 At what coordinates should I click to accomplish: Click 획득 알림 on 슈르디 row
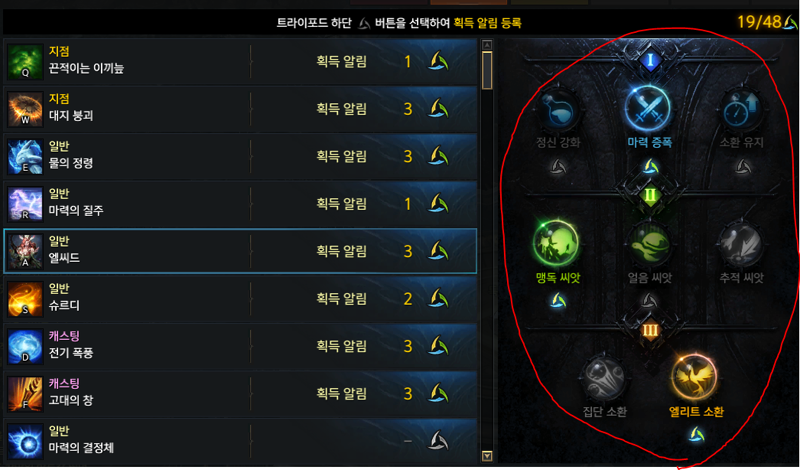pyautogui.click(x=341, y=299)
